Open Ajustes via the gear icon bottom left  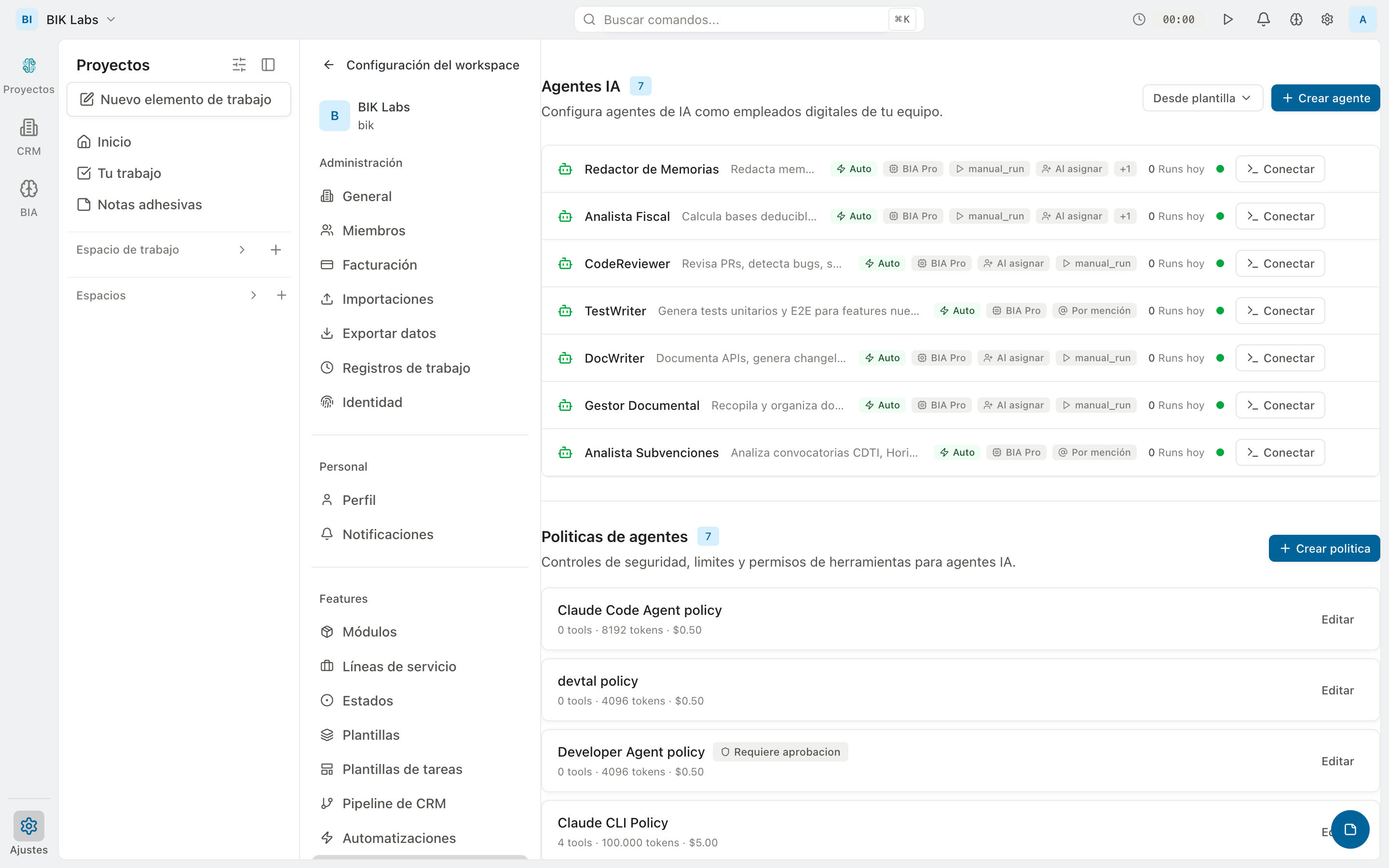coord(29,826)
